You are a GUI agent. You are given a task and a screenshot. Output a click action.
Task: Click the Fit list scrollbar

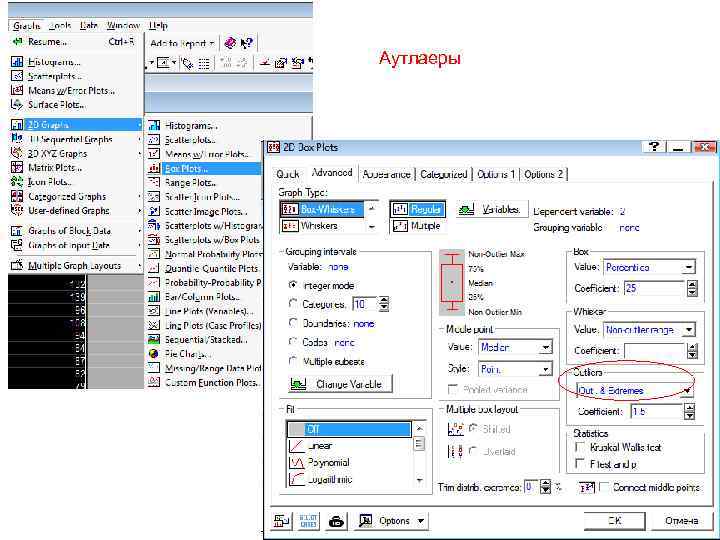(419, 454)
